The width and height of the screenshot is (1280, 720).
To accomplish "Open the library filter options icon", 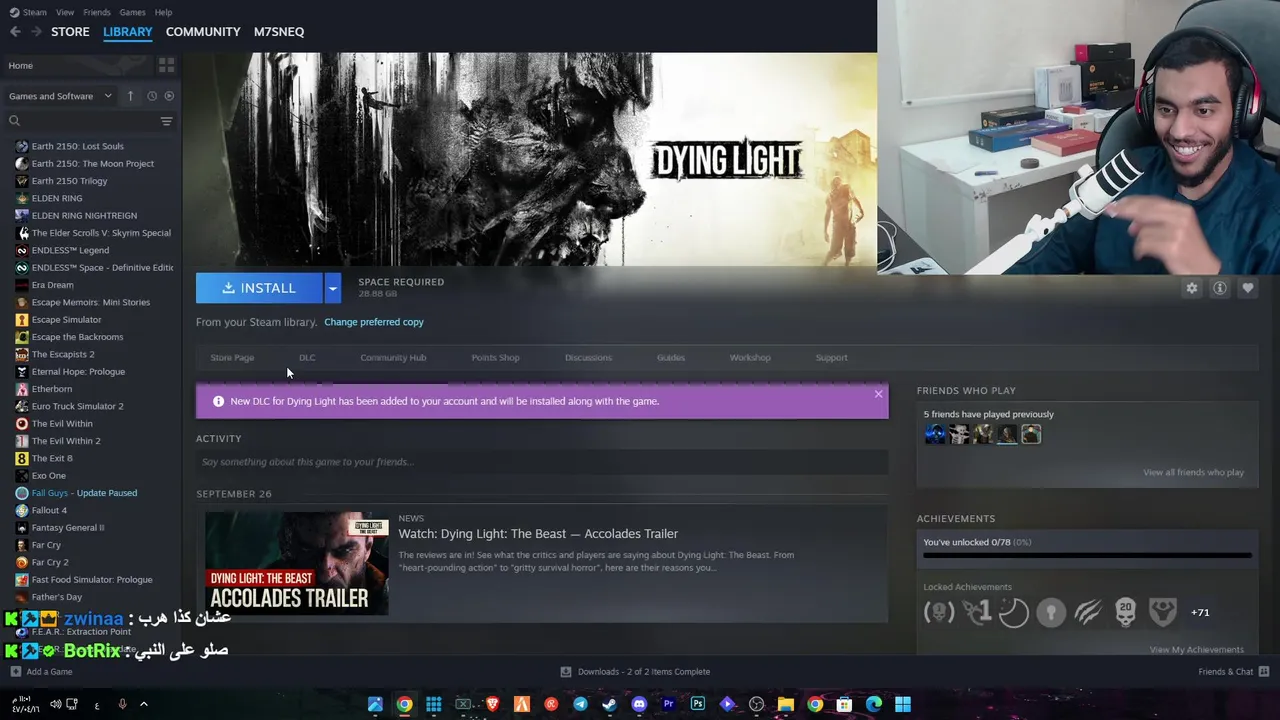I will [166, 121].
